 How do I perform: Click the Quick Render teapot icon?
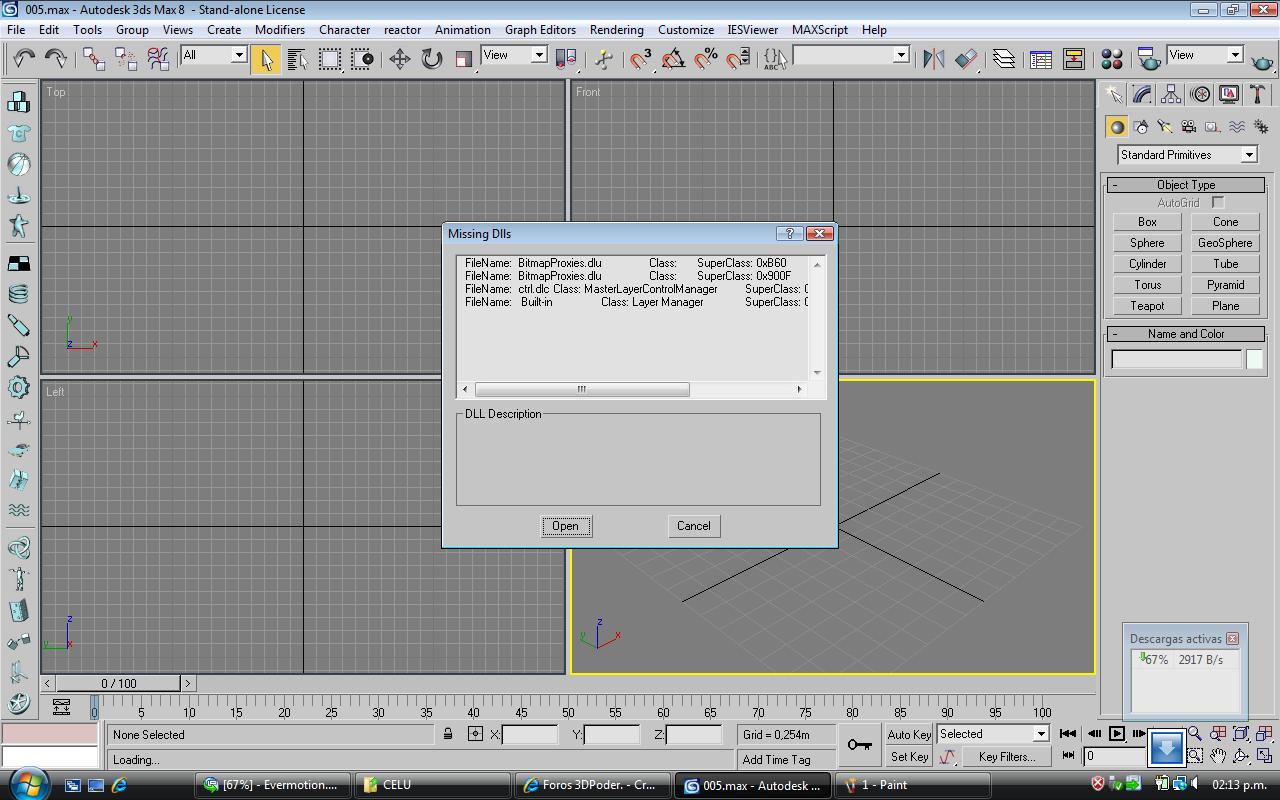click(1263, 59)
